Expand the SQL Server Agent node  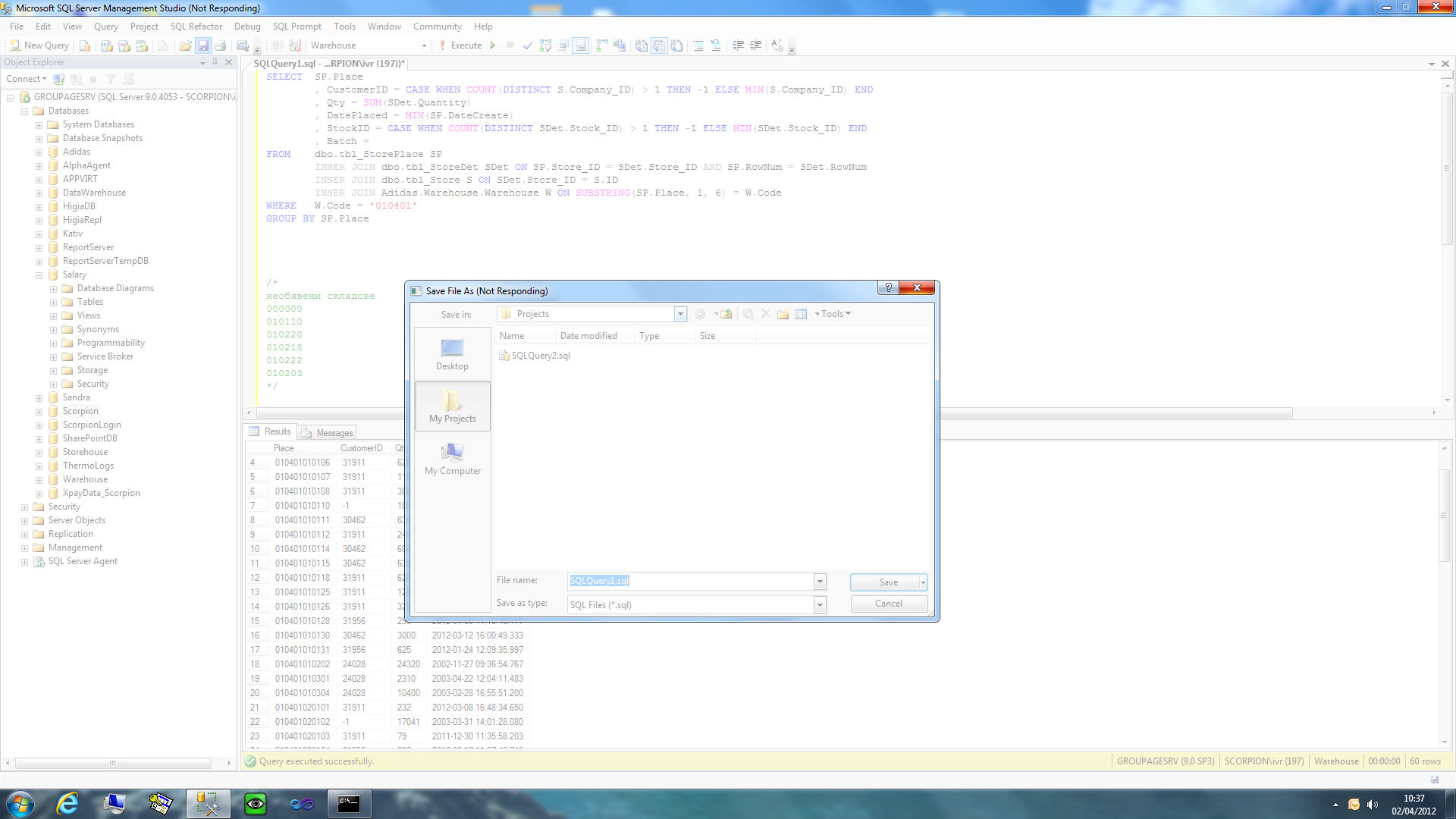pyautogui.click(x=24, y=562)
